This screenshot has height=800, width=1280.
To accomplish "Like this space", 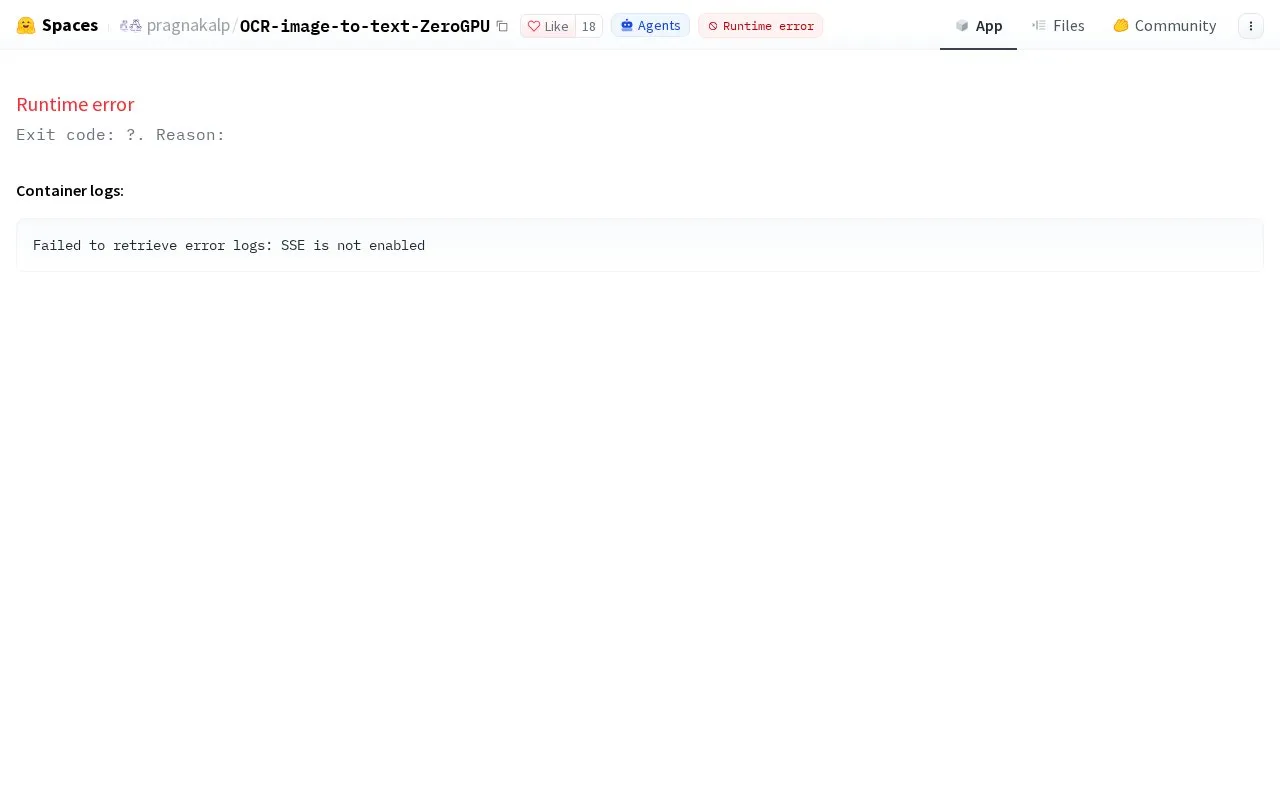I will (x=548, y=26).
